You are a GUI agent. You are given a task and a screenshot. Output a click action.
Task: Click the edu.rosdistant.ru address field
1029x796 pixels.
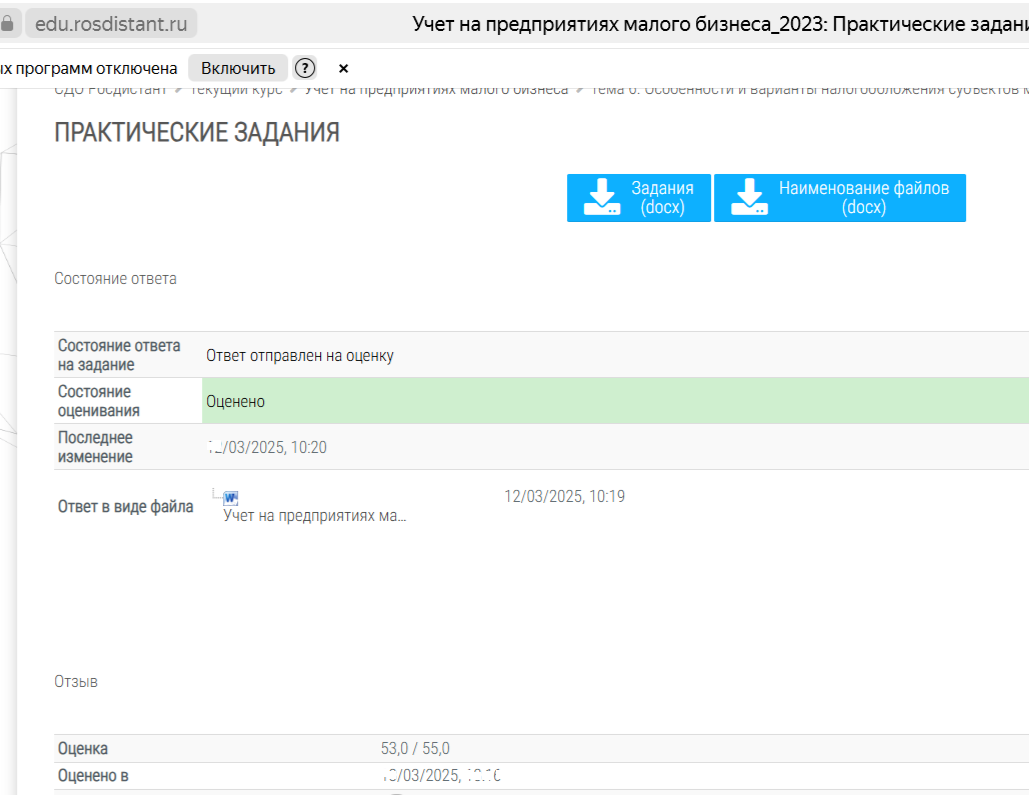[x=111, y=24]
